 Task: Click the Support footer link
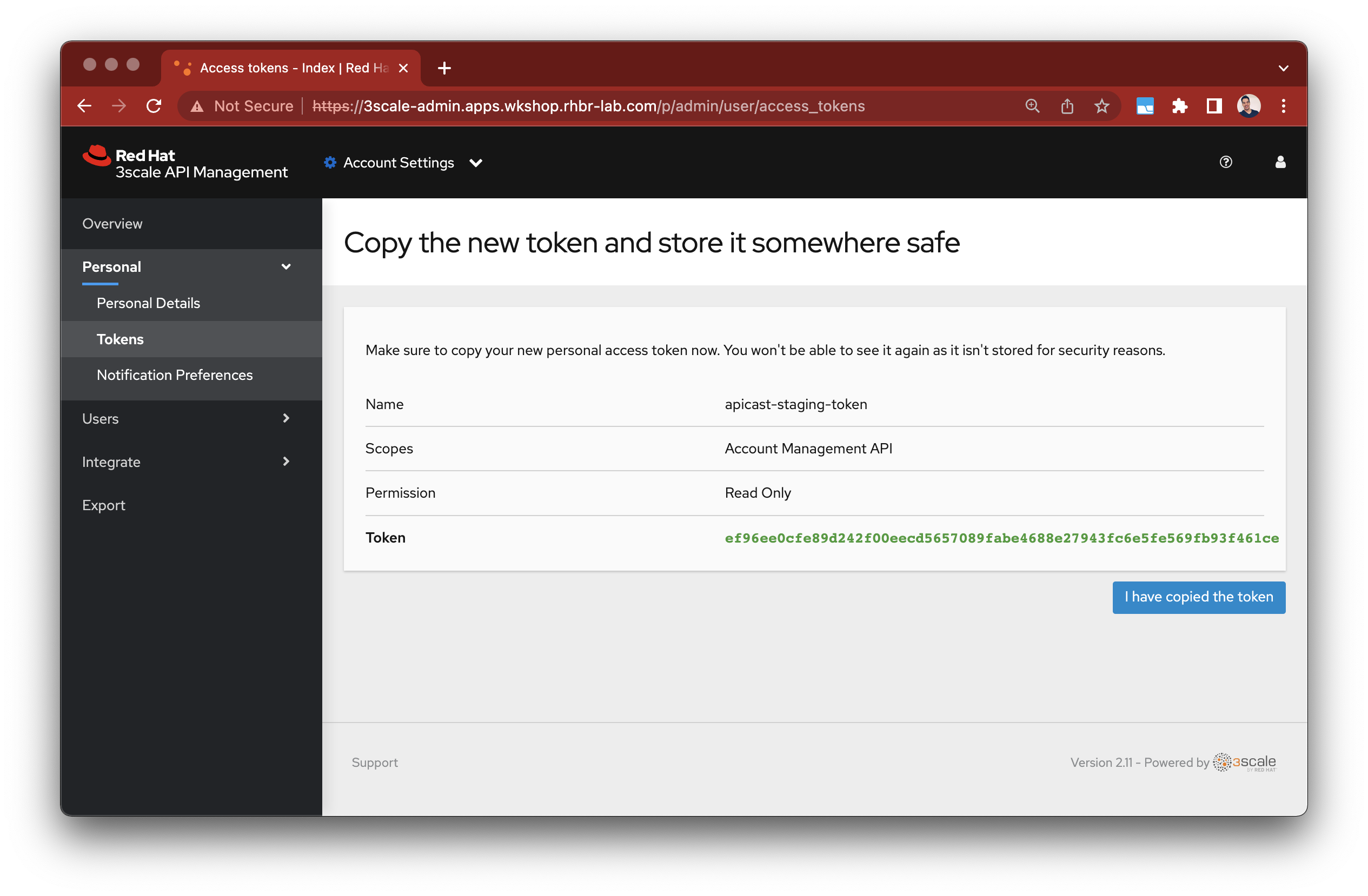point(375,763)
